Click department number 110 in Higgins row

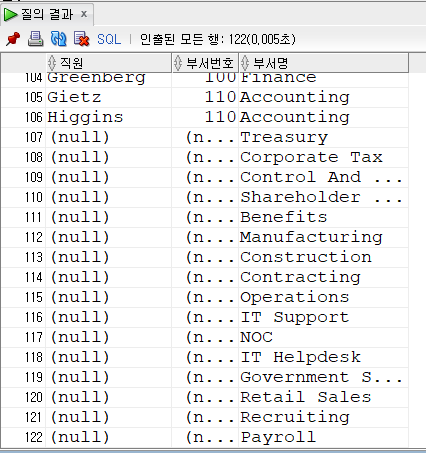[205, 117]
